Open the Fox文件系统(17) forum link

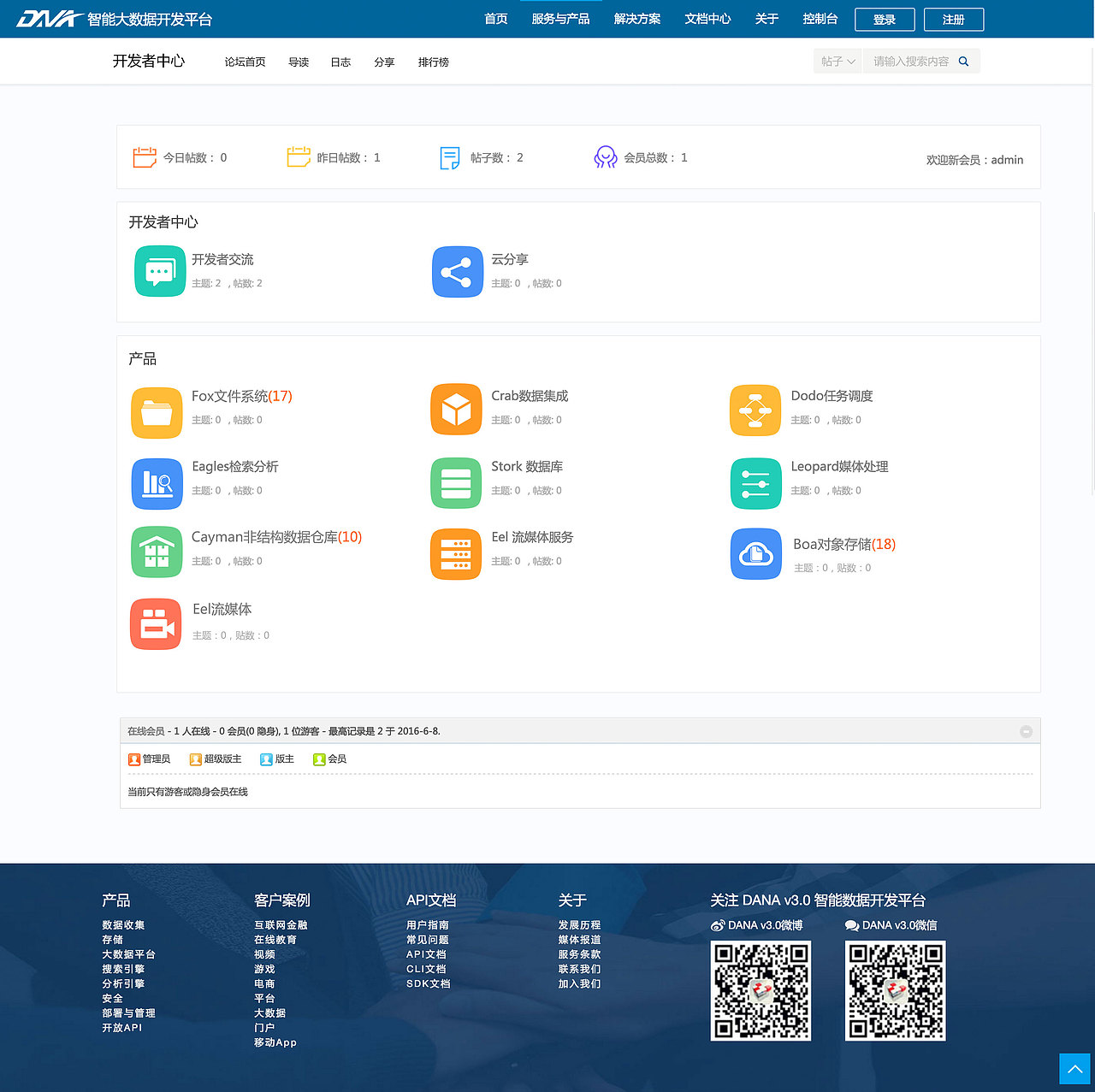click(242, 396)
